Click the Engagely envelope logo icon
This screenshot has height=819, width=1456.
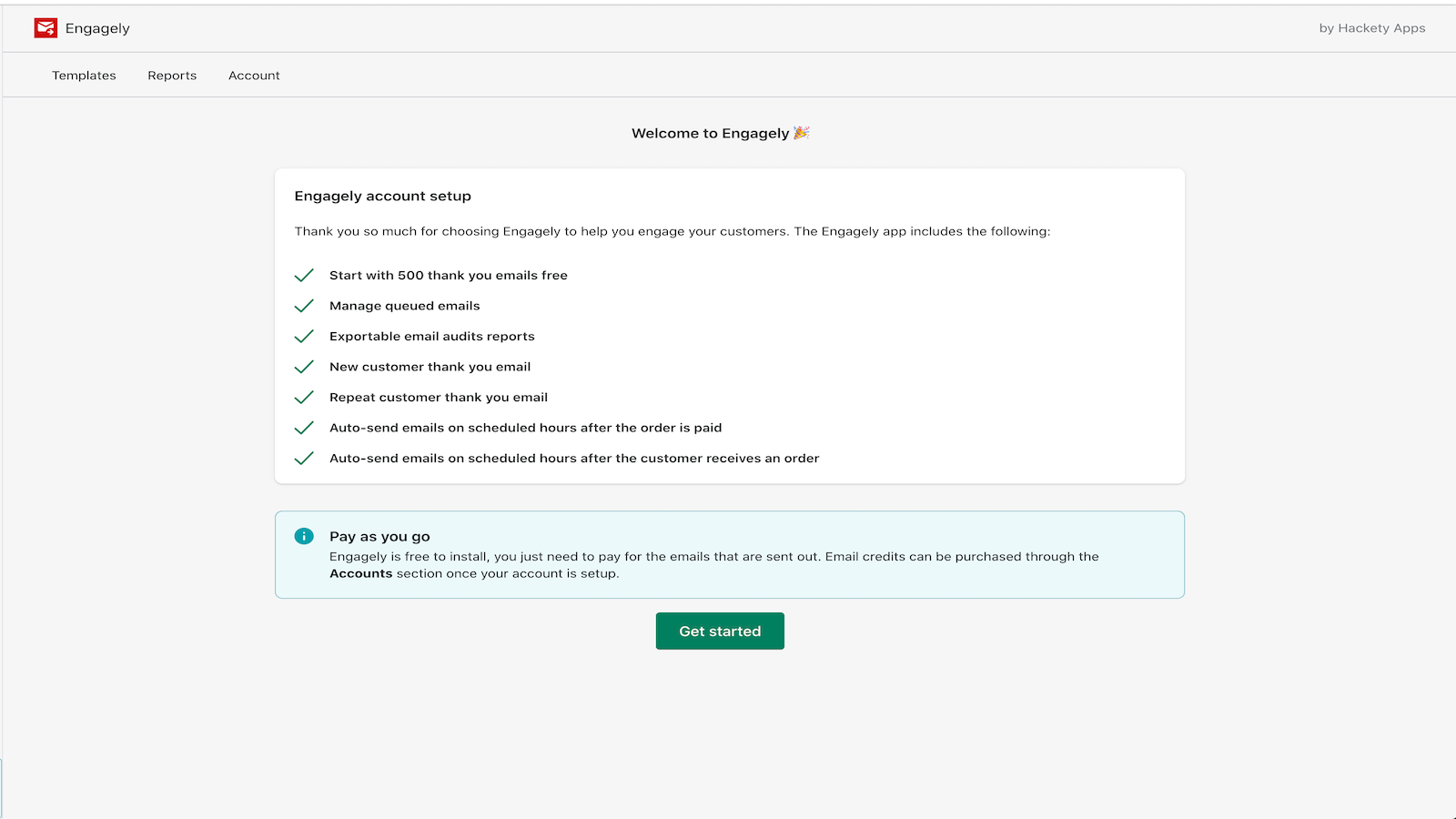point(45,28)
